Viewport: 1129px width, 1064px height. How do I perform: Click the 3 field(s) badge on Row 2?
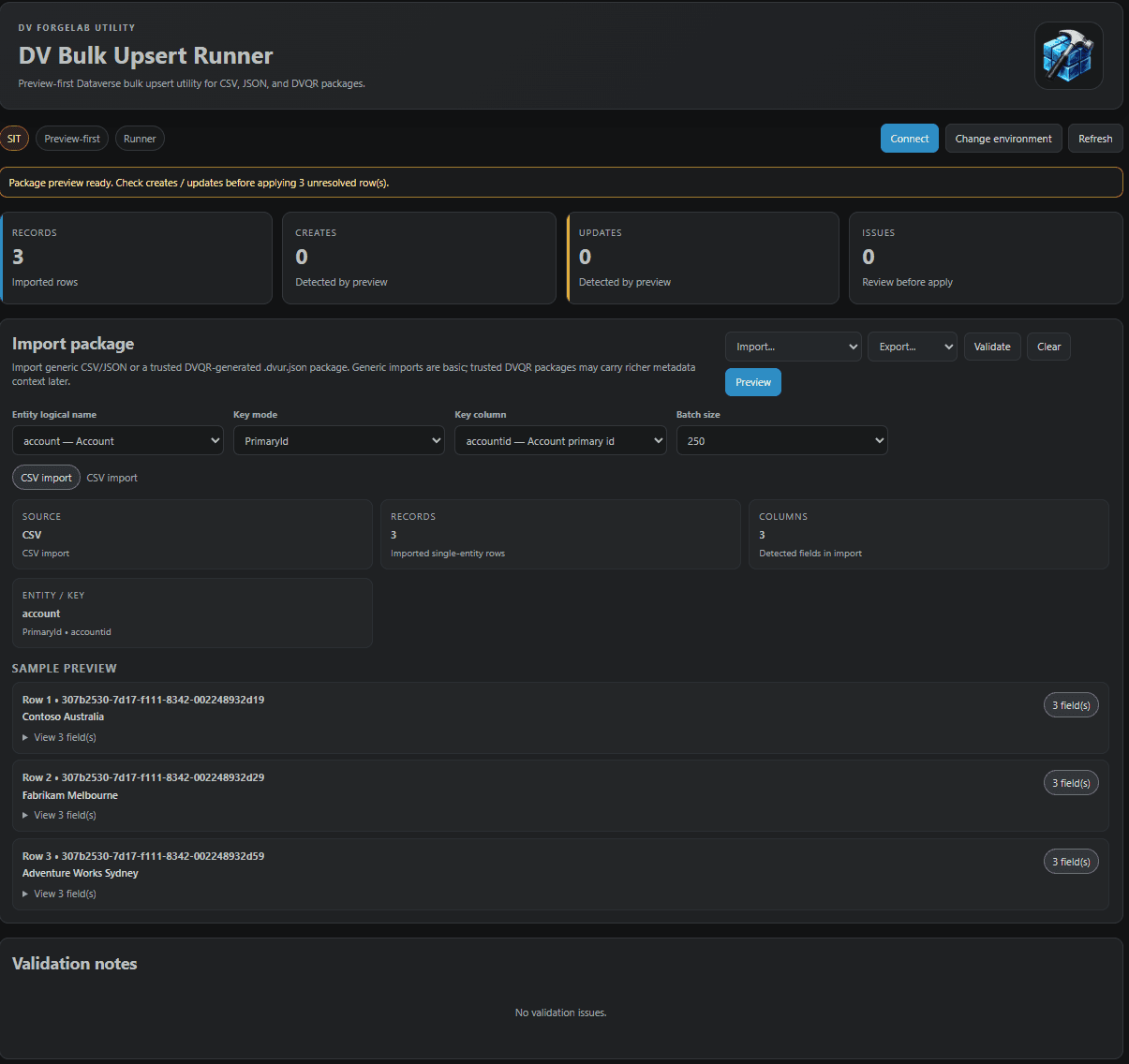[x=1071, y=783]
